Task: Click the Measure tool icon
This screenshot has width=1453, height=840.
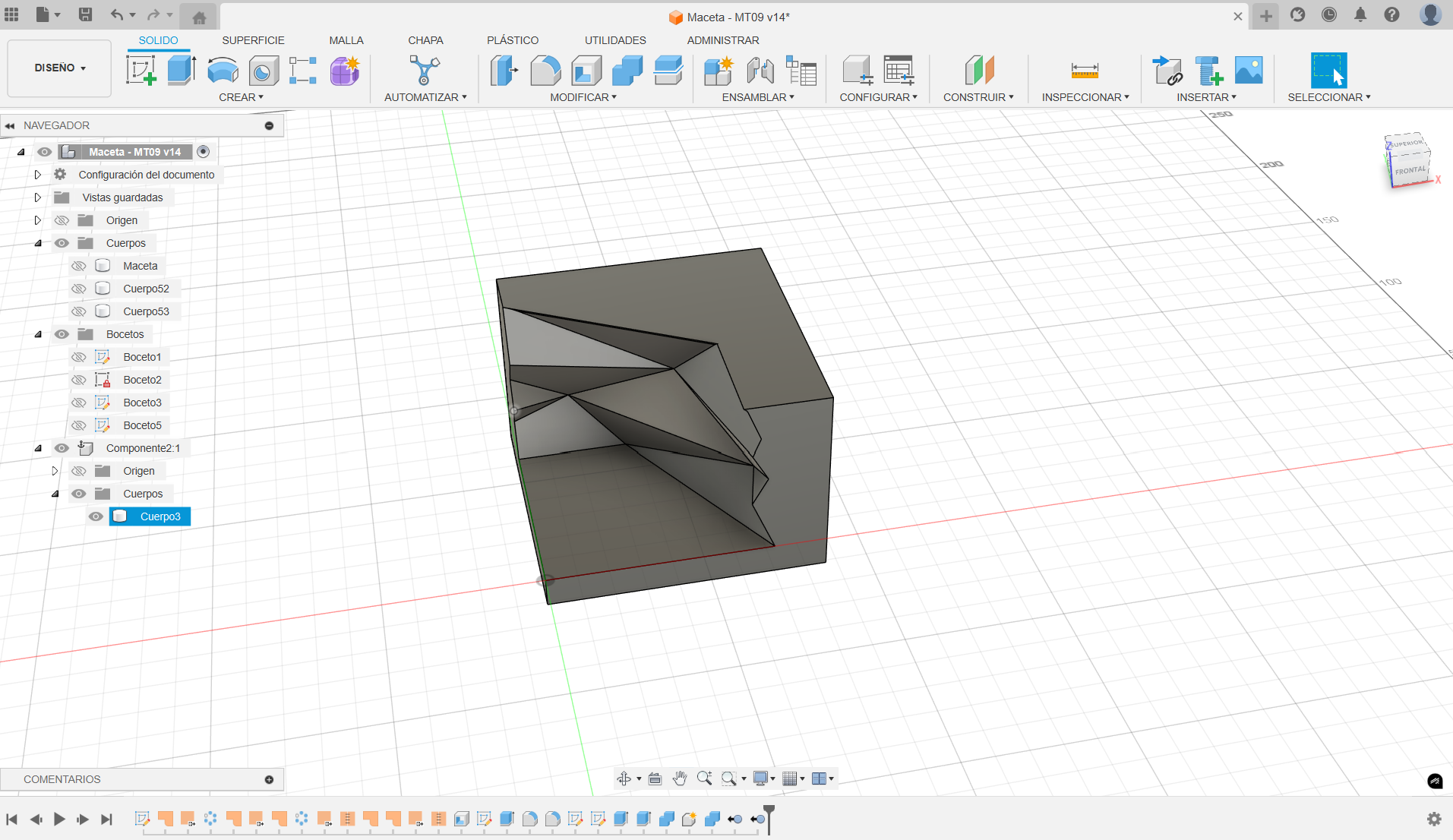Action: (1085, 70)
